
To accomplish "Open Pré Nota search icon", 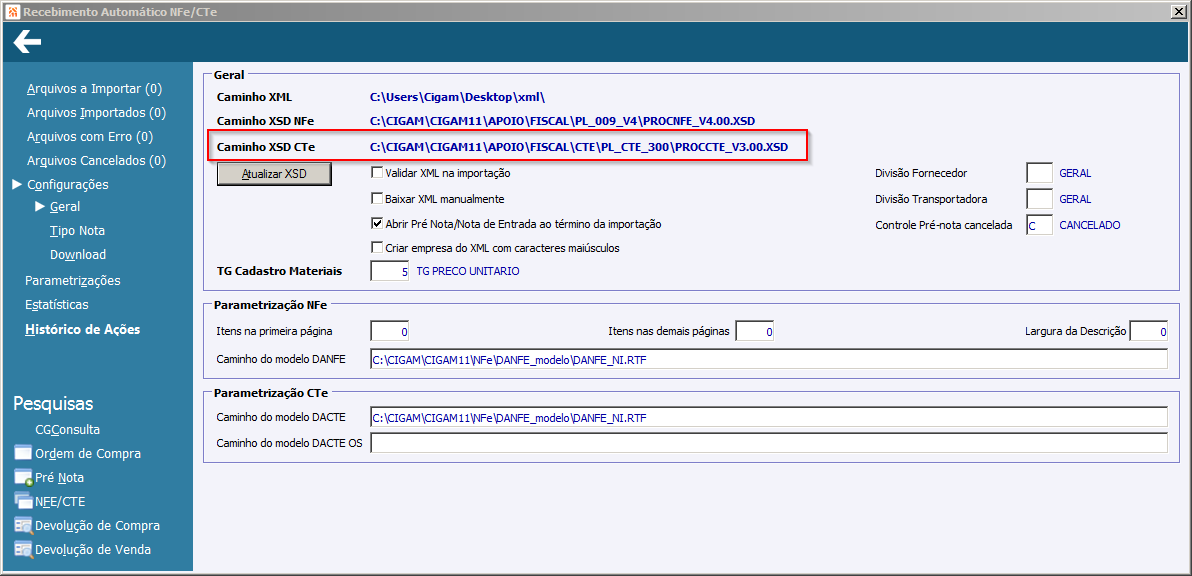I will coord(24,478).
